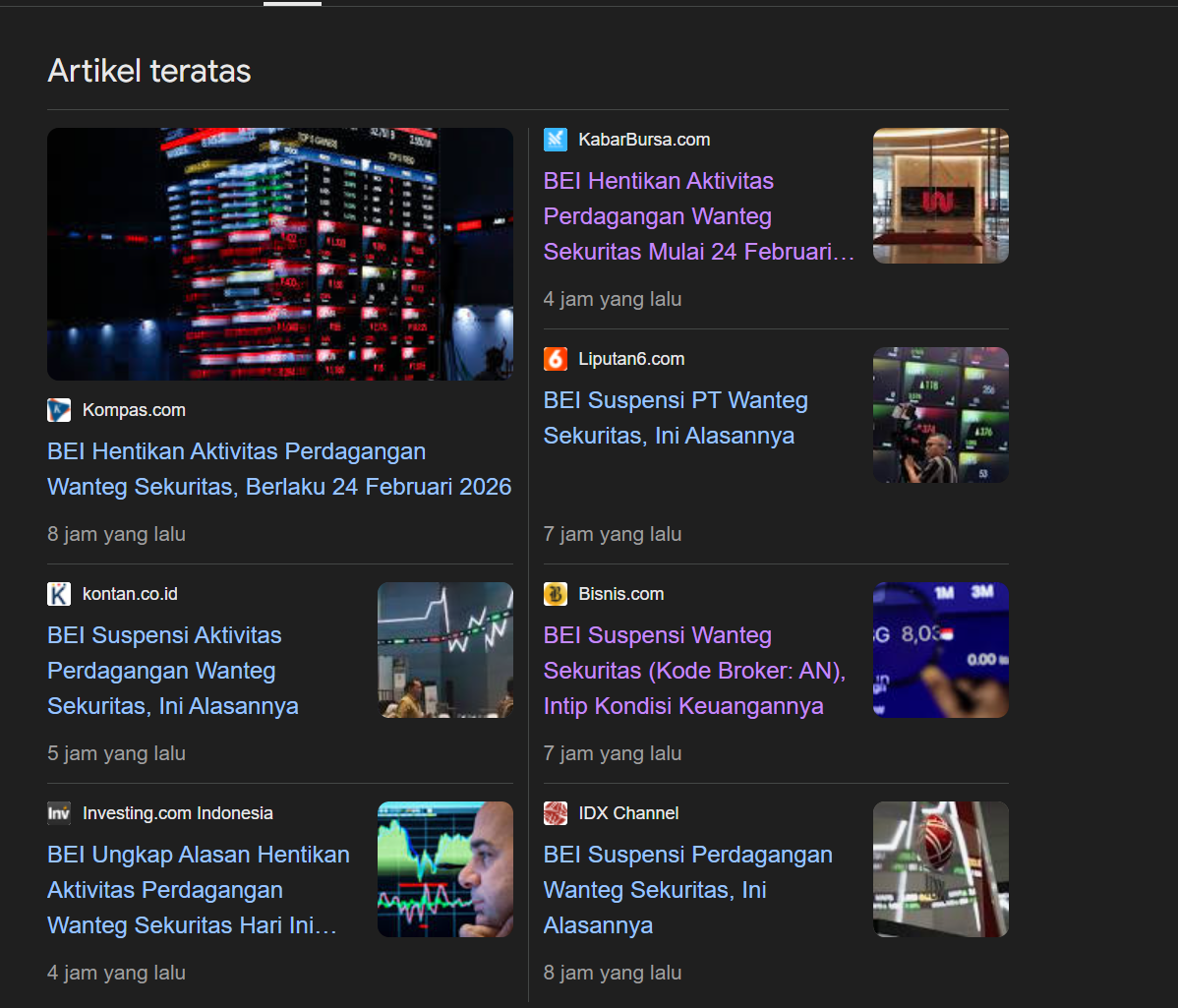The image size is (1178, 1008).
Task: Click '5 jam yang lalu' under kontan article
Action: 116,753
